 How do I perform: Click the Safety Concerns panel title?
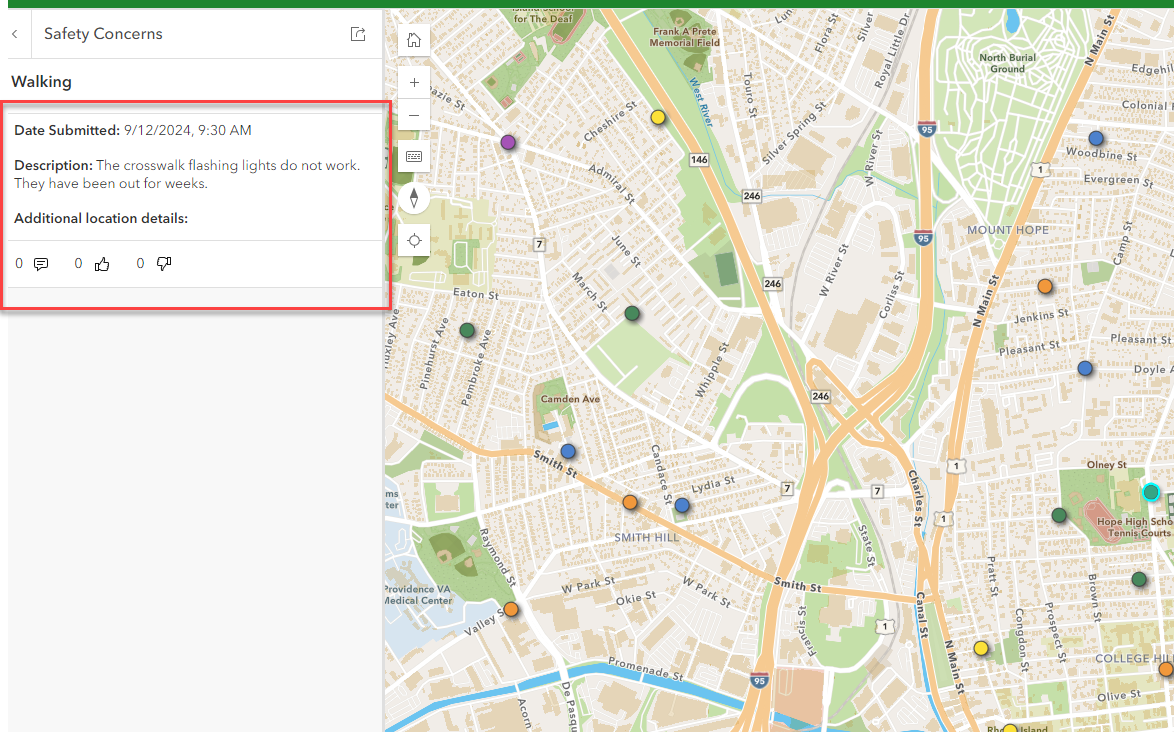click(x=103, y=33)
